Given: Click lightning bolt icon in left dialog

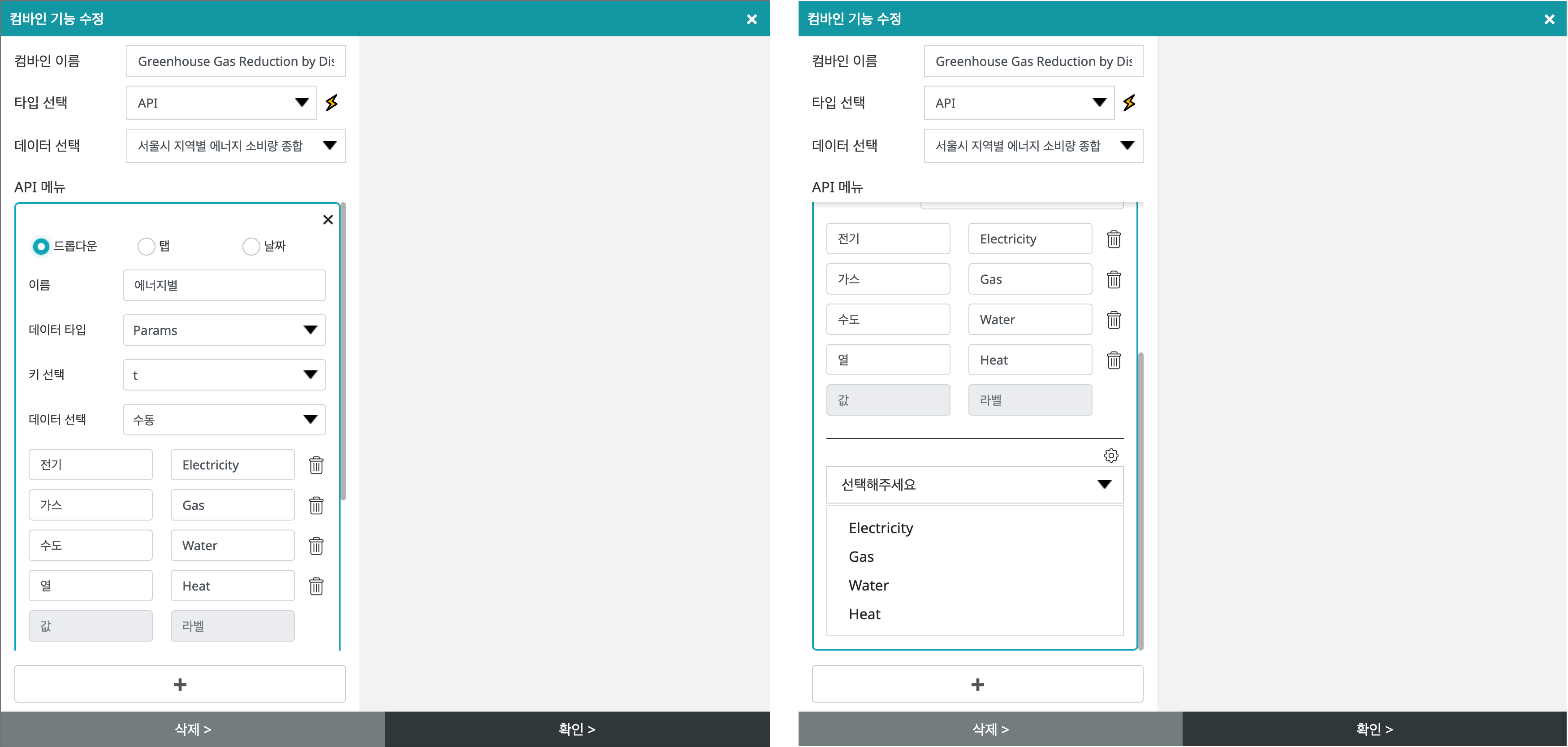Looking at the screenshot, I should pos(332,103).
